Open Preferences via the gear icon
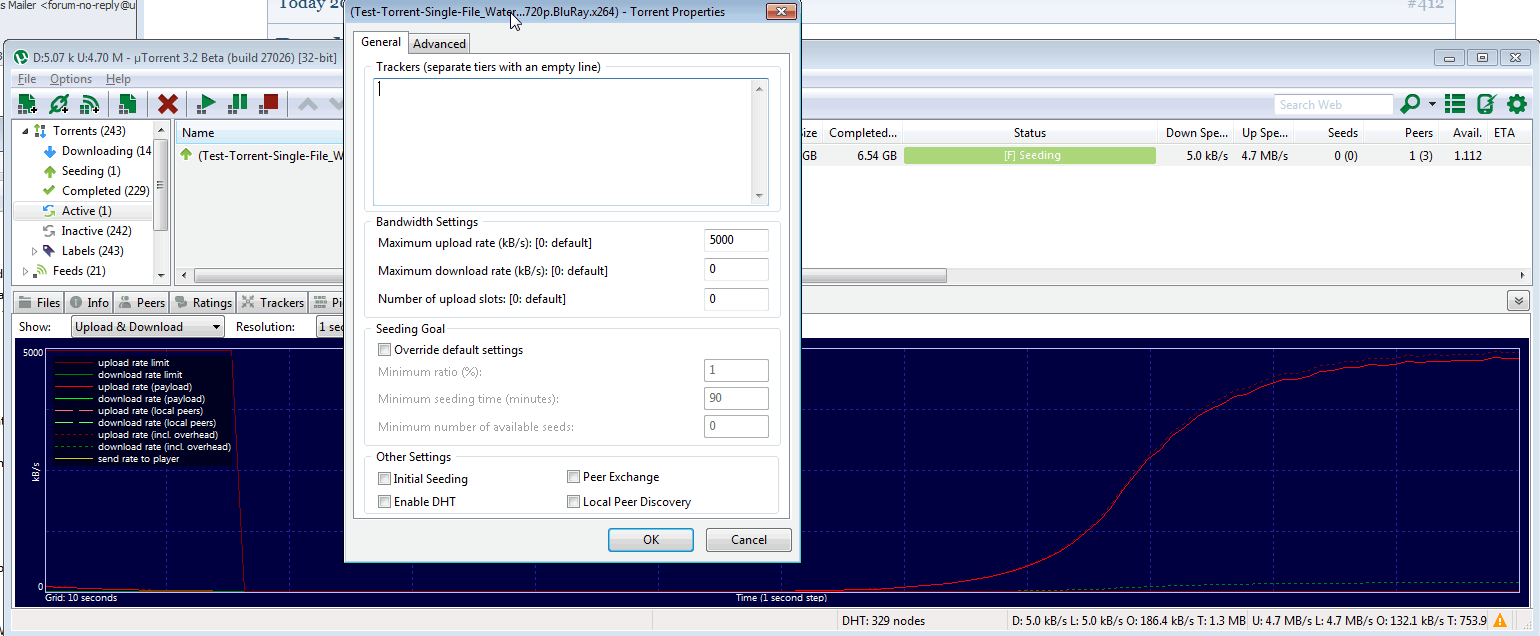The height and width of the screenshot is (636, 1540). click(x=1517, y=104)
